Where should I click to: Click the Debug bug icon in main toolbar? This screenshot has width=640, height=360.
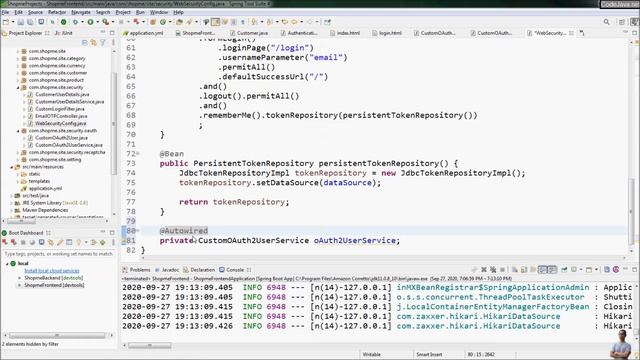click(x=75, y=22)
